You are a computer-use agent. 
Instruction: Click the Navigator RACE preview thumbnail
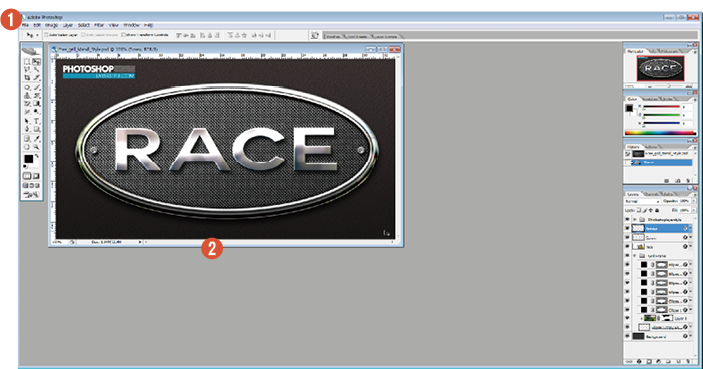pos(661,68)
